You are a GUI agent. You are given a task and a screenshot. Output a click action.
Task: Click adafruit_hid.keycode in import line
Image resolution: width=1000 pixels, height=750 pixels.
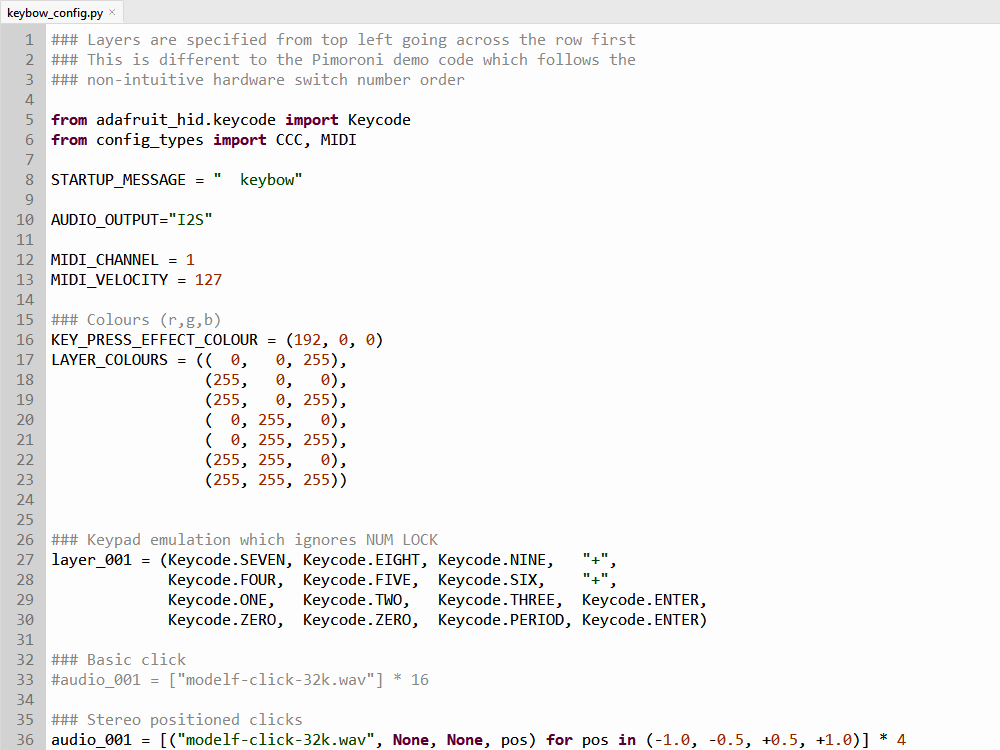(186, 120)
